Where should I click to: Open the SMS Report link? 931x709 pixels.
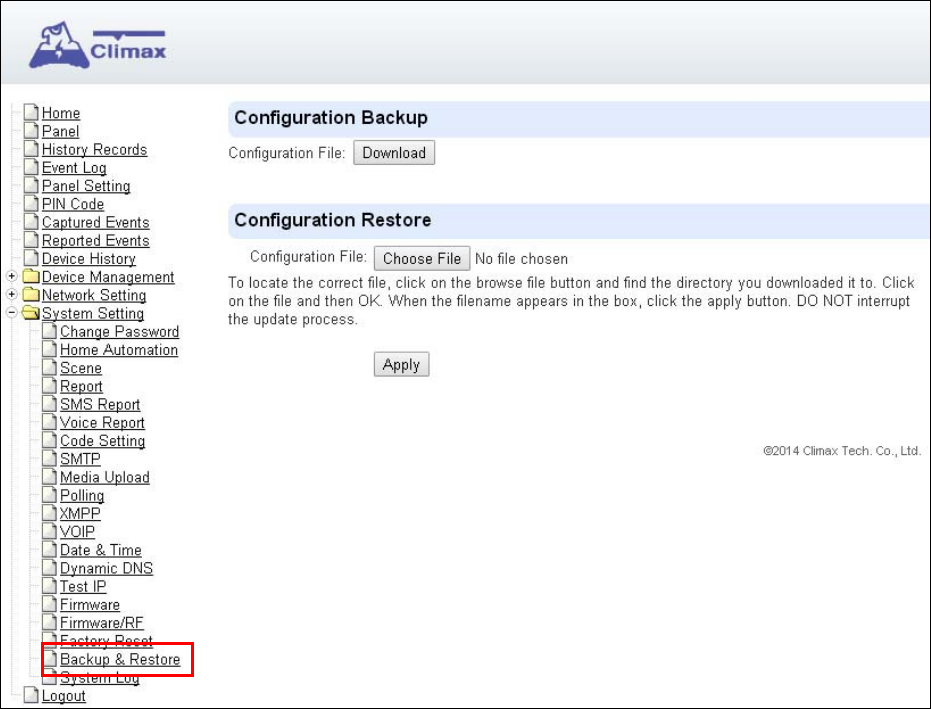coord(100,404)
